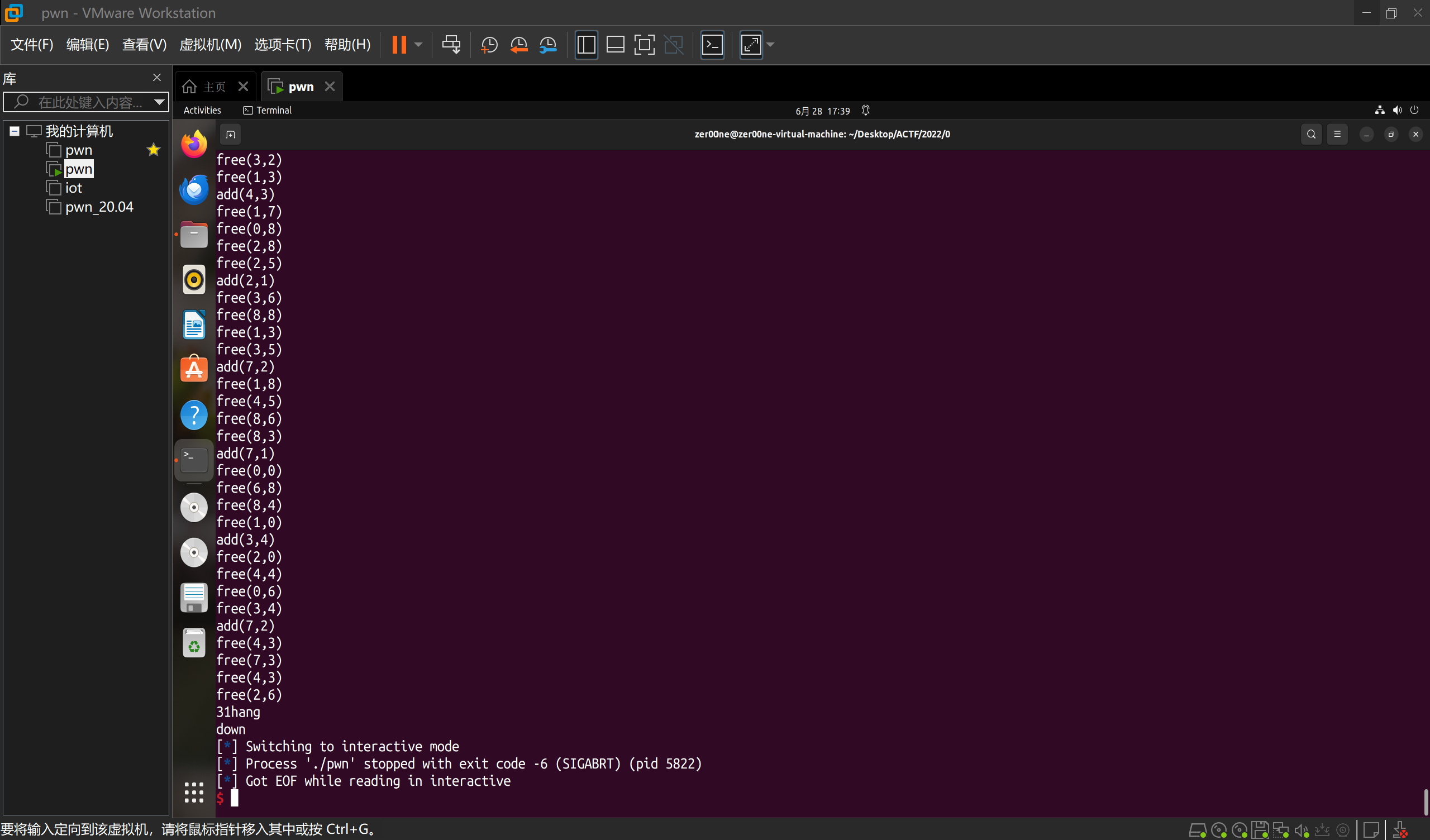Viewport: 1430px width, 840px height.
Task: Toggle the thumbnail bar view
Action: tap(615, 44)
